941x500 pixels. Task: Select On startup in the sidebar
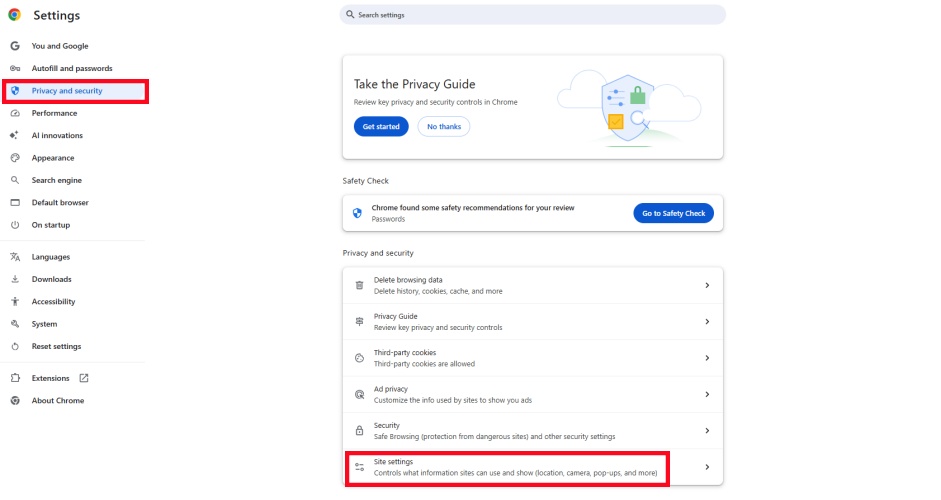[51, 225]
